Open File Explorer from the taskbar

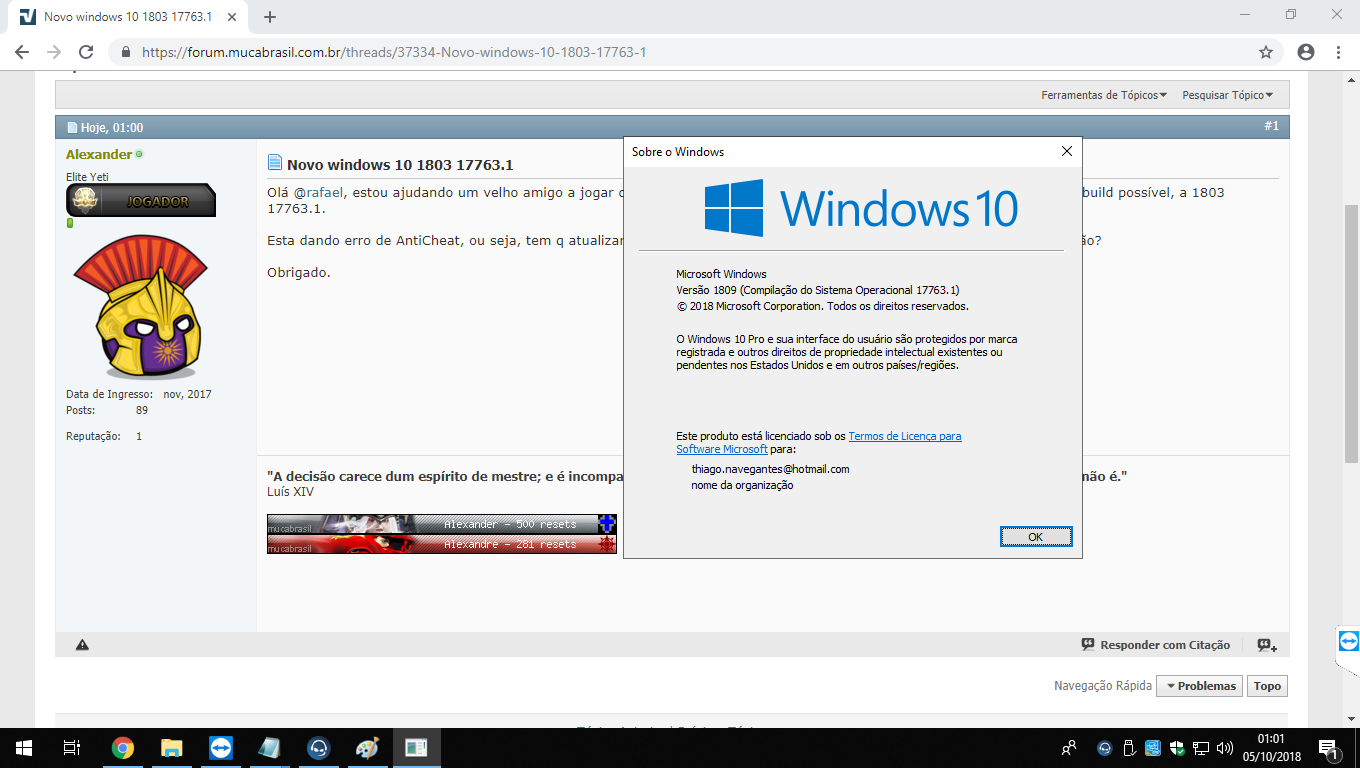point(171,748)
